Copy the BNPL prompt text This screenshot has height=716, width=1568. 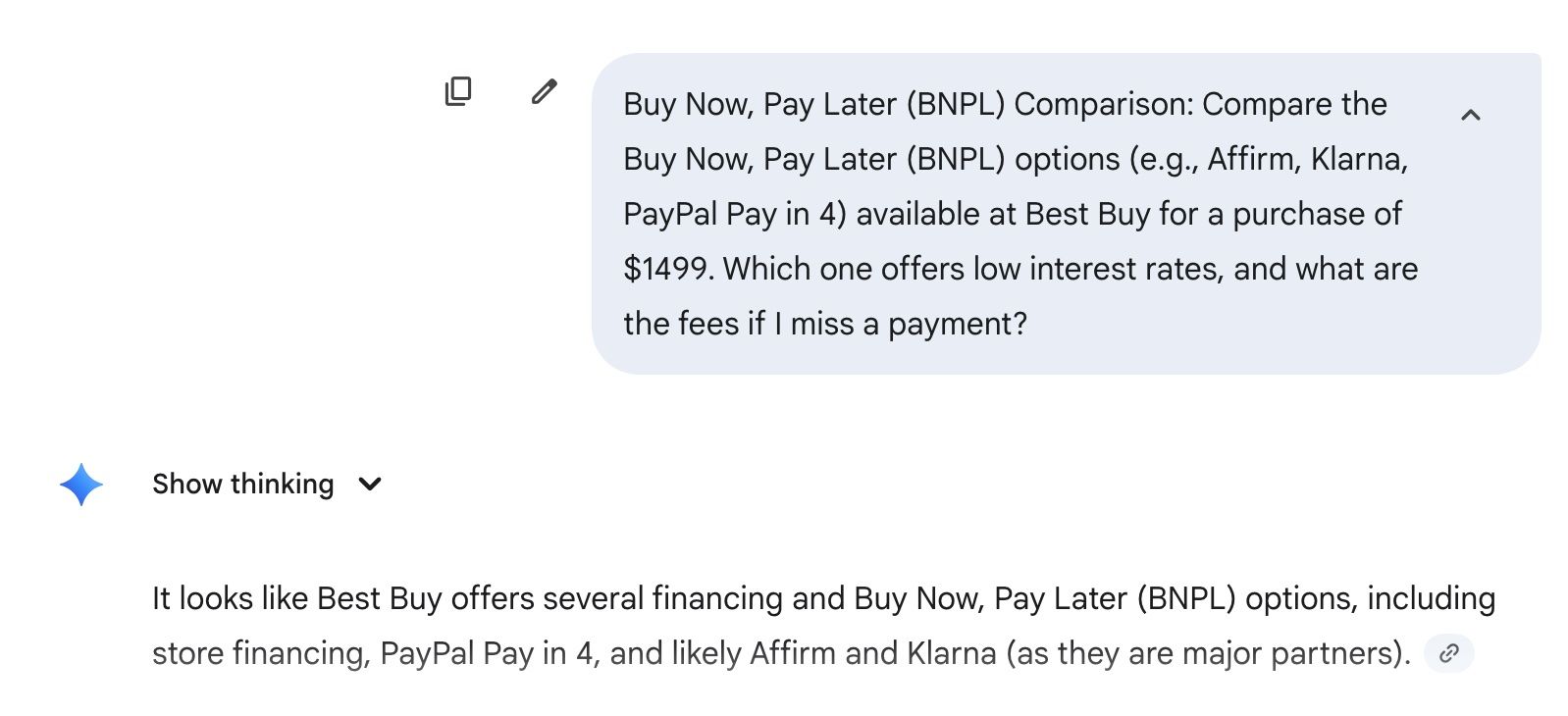pos(458,91)
